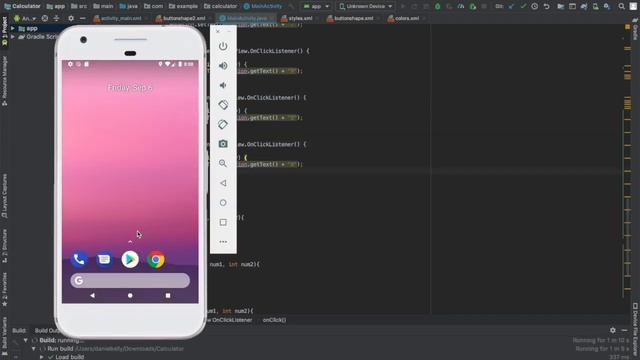Screen dimensions: 640x360
Task: Take an emulator screenshot with the camera icon
Action: tap(223, 144)
